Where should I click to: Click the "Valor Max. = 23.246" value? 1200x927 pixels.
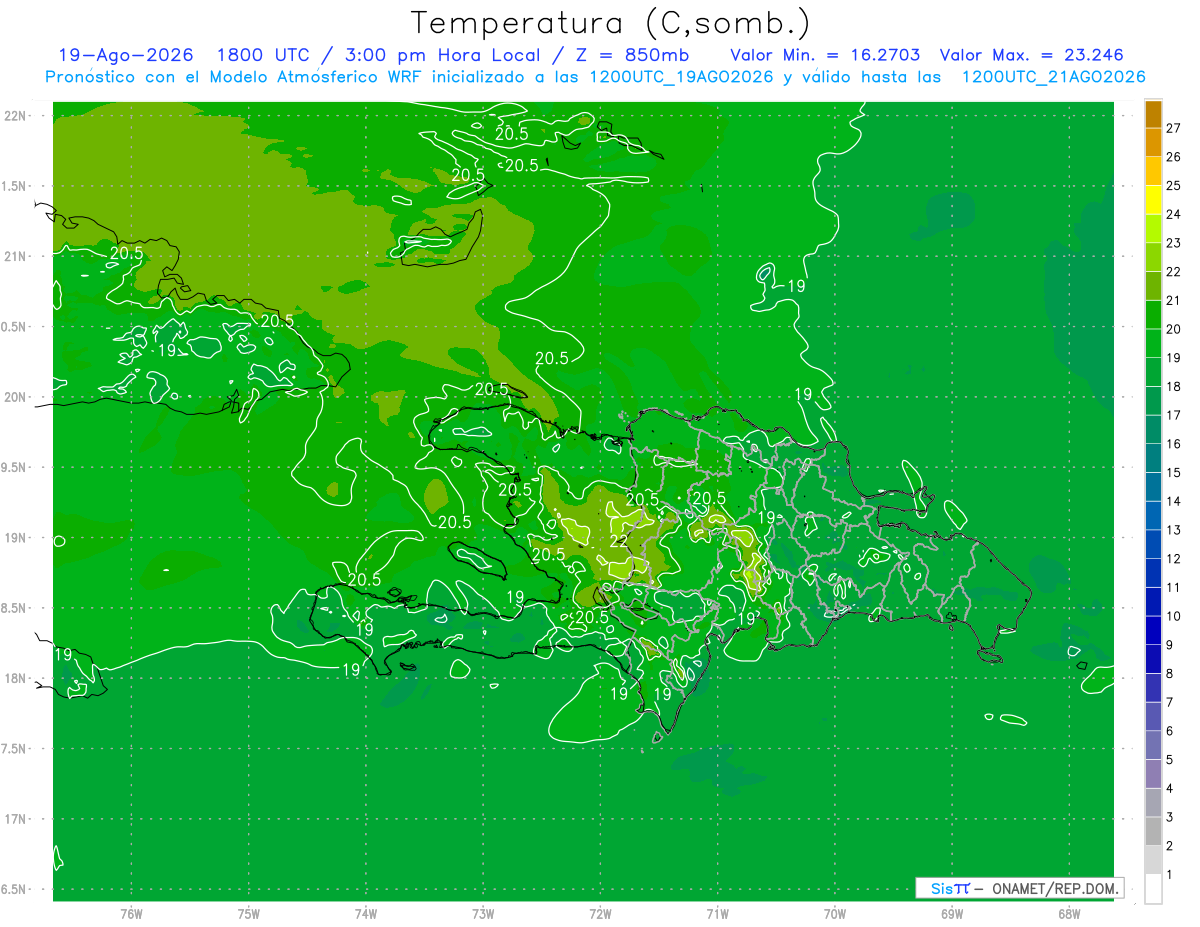click(x=1031, y=55)
